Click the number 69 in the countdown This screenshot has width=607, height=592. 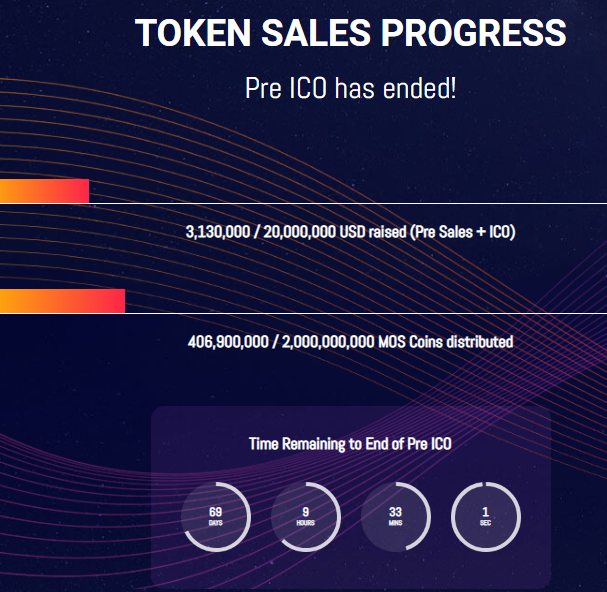[x=215, y=512]
